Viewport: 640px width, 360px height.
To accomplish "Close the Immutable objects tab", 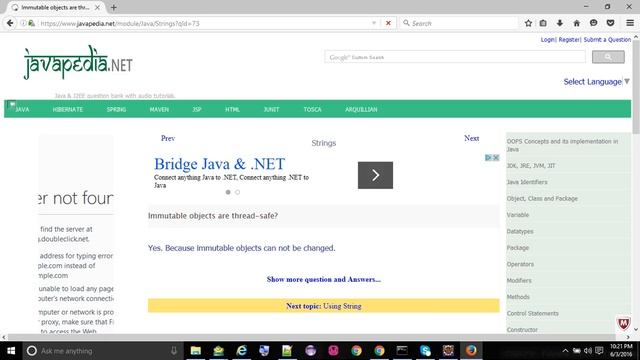I will point(97,7).
